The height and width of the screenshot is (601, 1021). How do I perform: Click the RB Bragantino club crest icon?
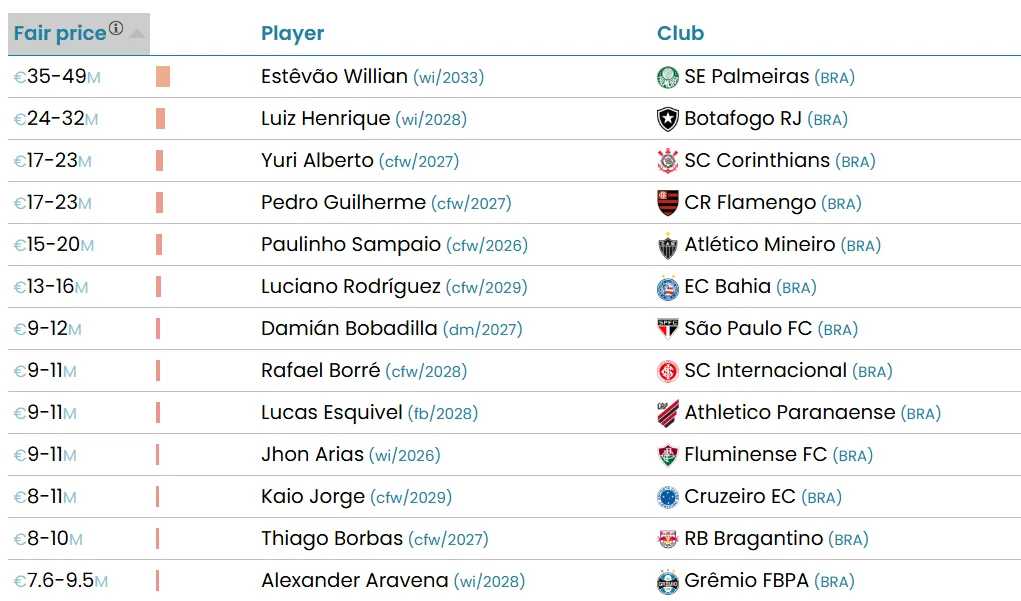pos(667,539)
